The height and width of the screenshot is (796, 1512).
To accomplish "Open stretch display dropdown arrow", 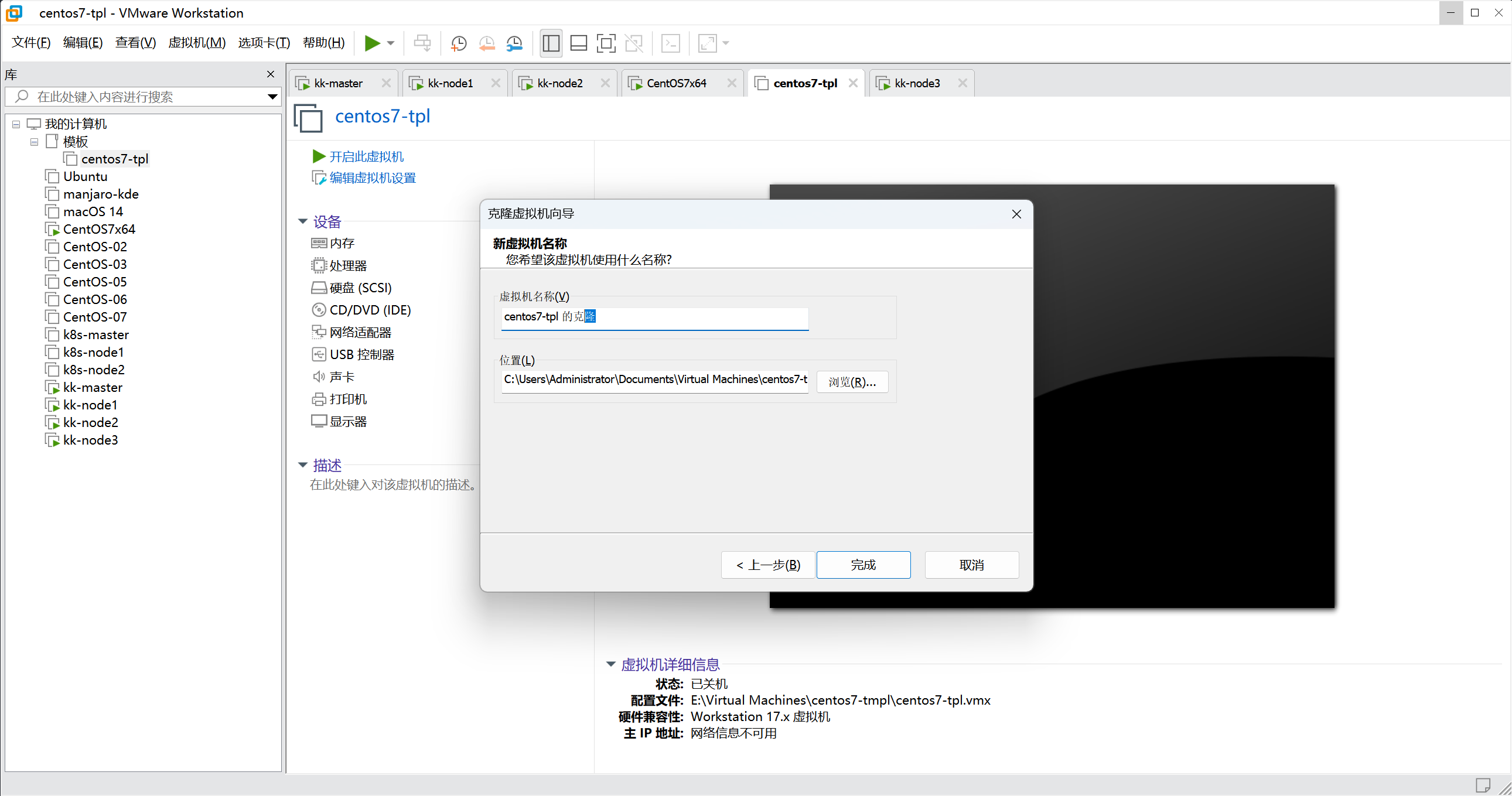I will tap(725, 43).
